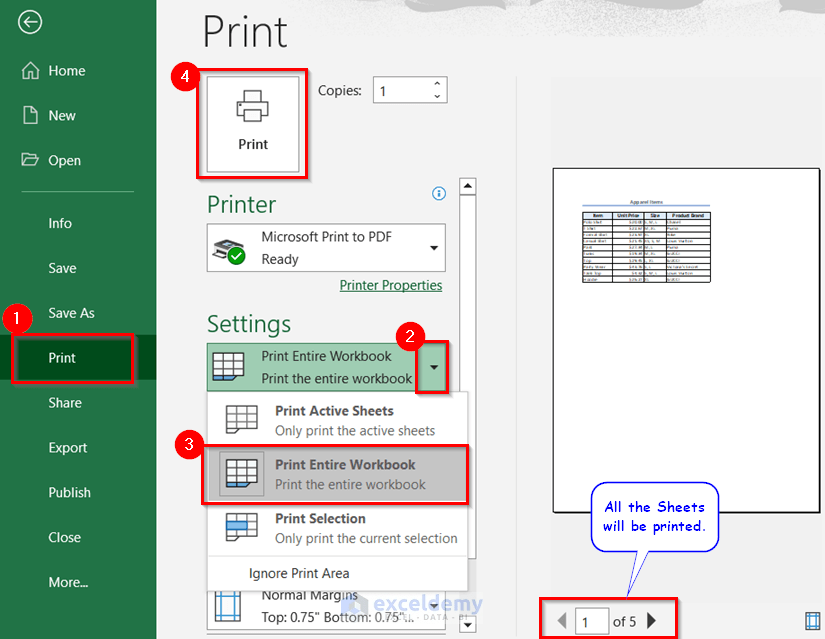Click the previous page arrow in preview navigation
Viewport: 825px width, 639px height.
pyautogui.click(x=562, y=621)
